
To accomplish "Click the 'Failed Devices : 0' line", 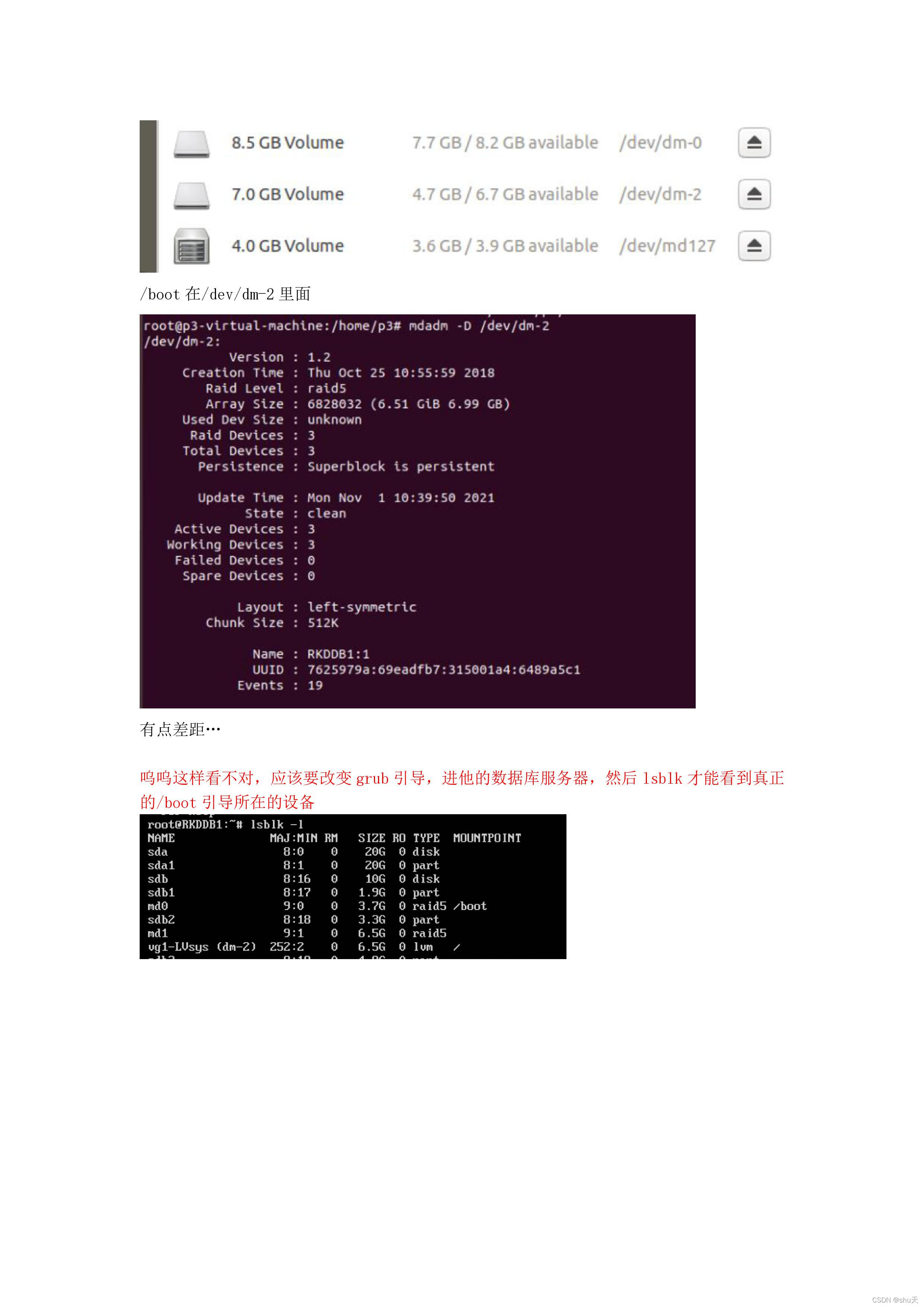I will click(244, 560).
